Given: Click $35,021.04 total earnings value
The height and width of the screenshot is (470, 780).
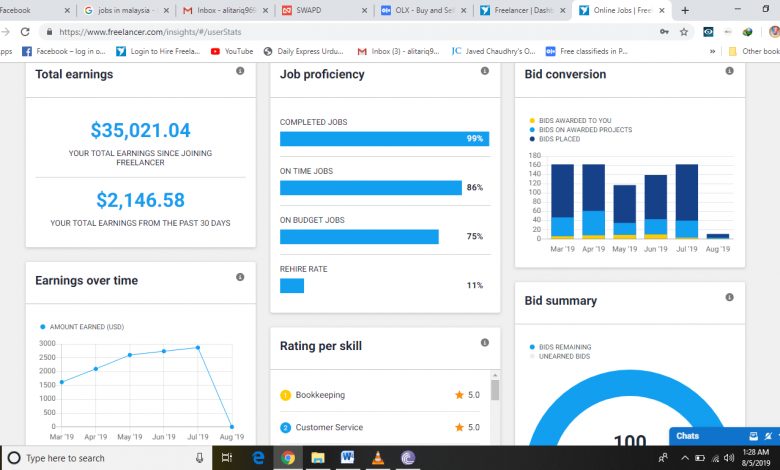Looking at the screenshot, I should tap(140, 130).
